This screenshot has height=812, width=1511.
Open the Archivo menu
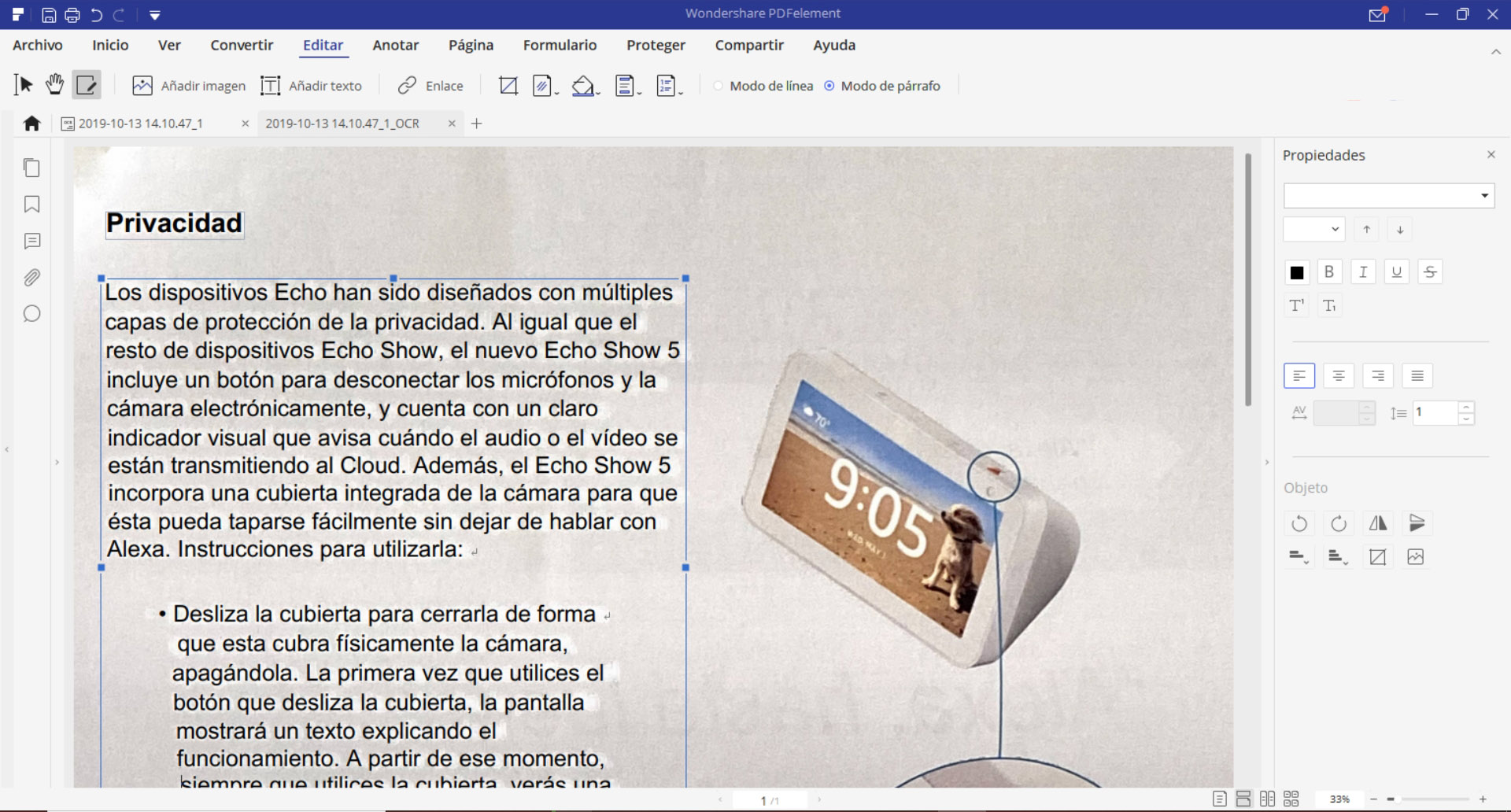click(x=38, y=46)
